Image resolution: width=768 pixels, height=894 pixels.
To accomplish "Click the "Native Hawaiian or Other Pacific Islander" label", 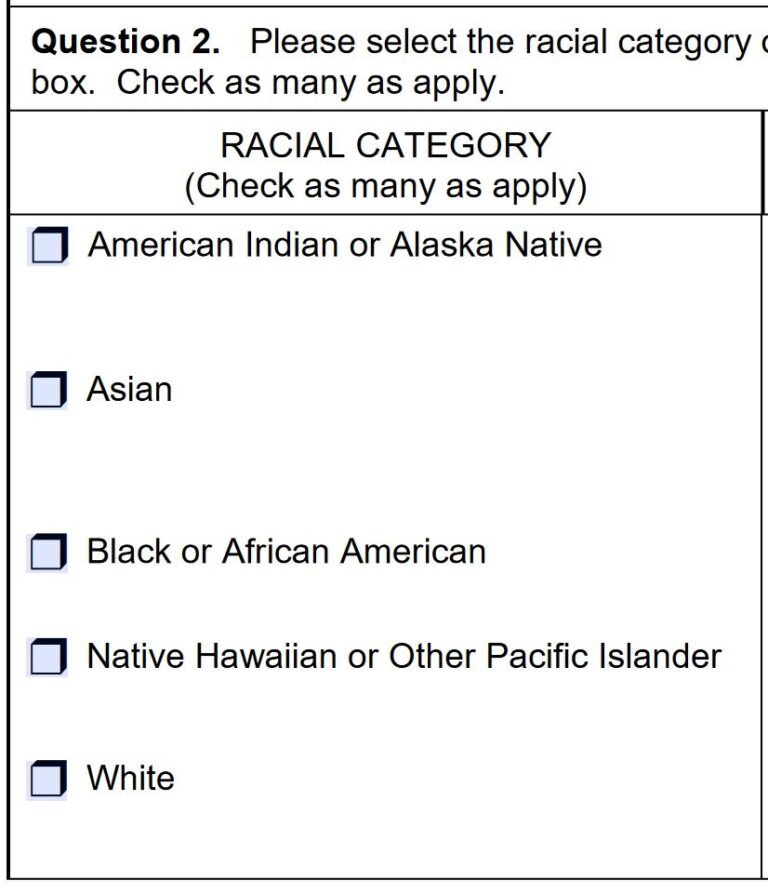I will tap(404, 656).
